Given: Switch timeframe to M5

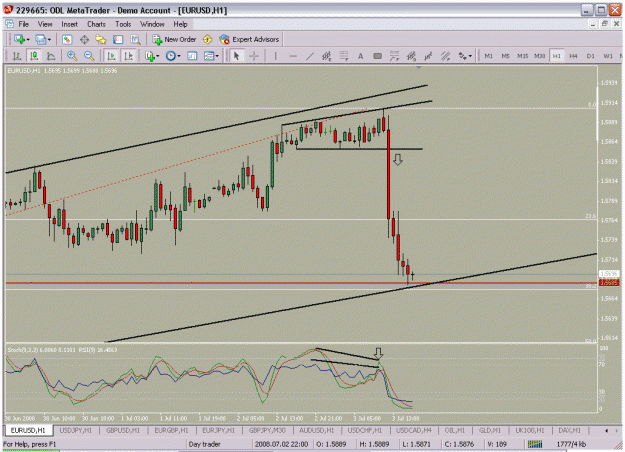Looking at the screenshot, I should tap(505, 56).
